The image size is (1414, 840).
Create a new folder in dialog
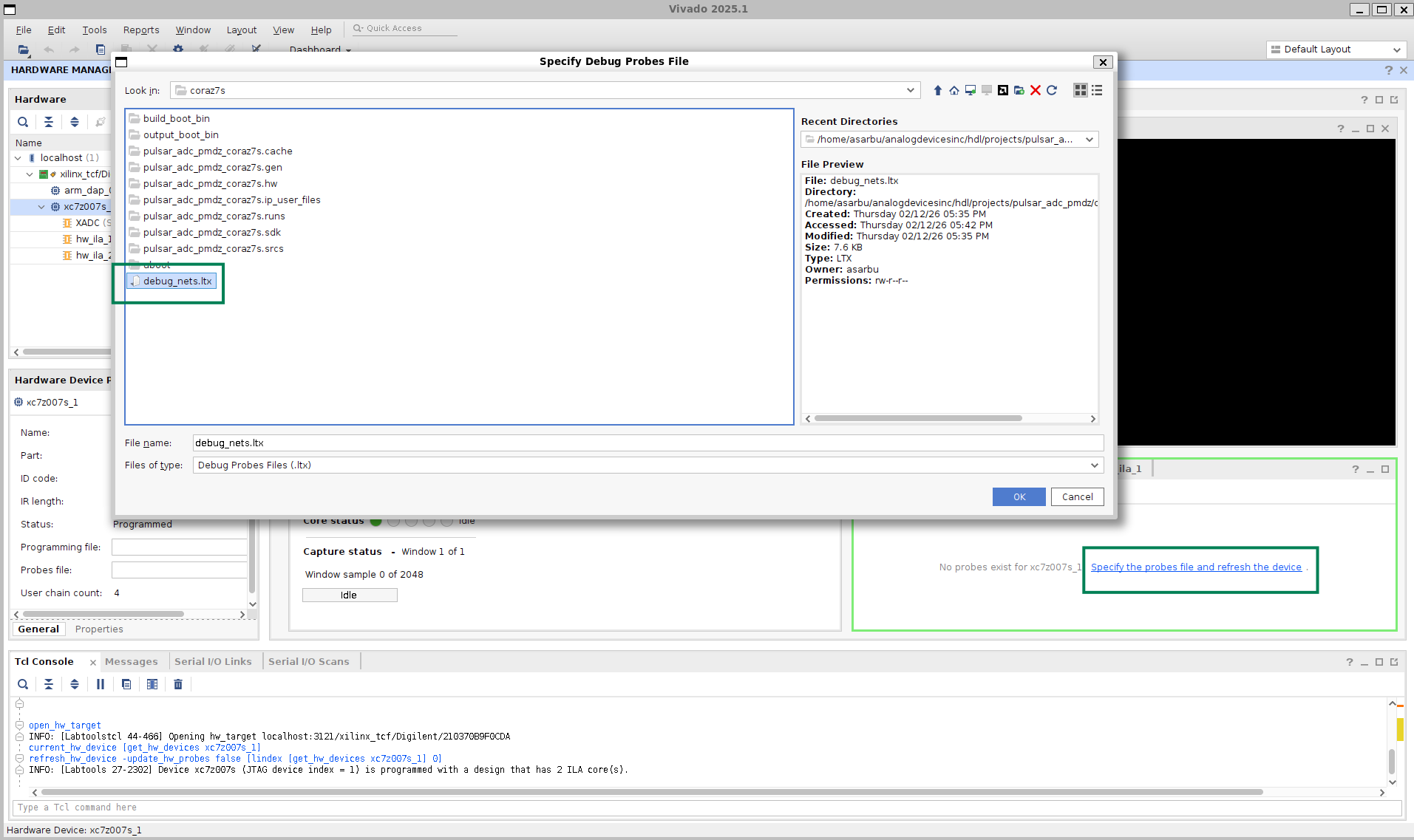tap(1019, 90)
